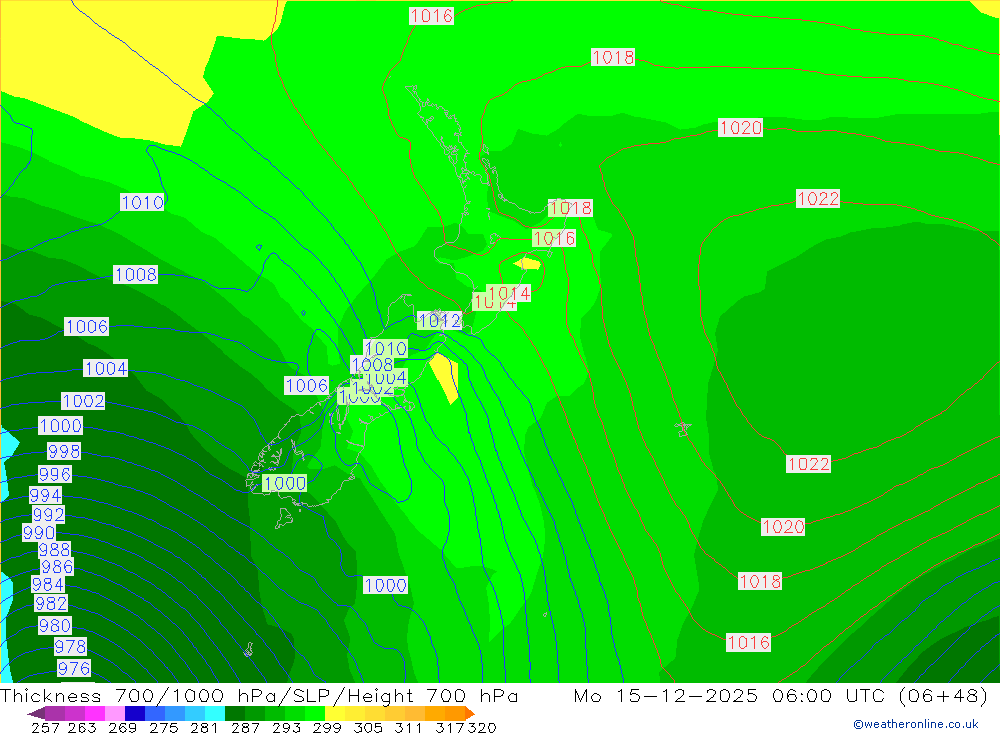The height and width of the screenshot is (733, 1000).
Task: Click the 986 isobar label
Action: tap(57, 566)
